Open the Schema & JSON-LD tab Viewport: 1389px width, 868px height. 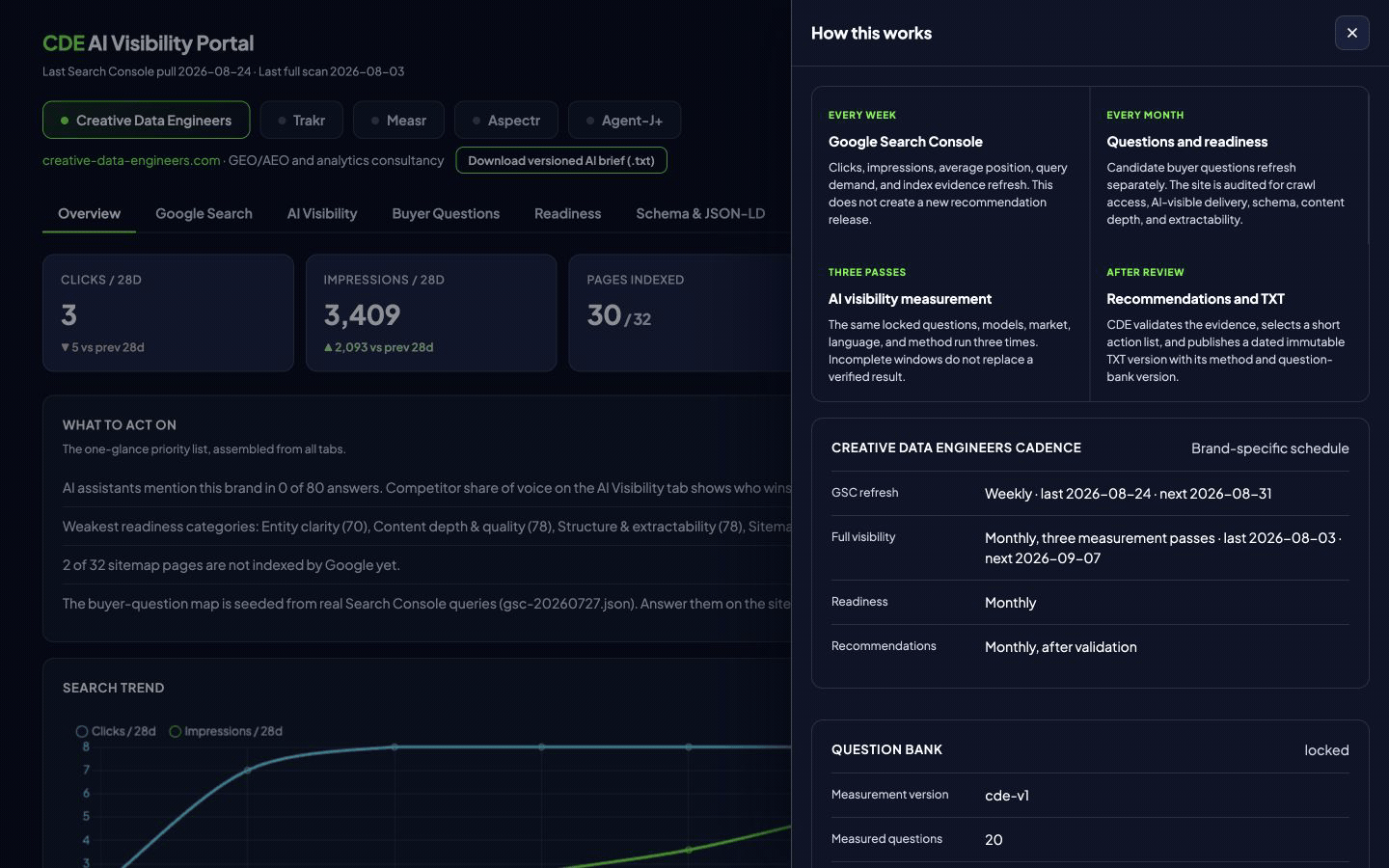pyautogui.click(x=700, y=213)
